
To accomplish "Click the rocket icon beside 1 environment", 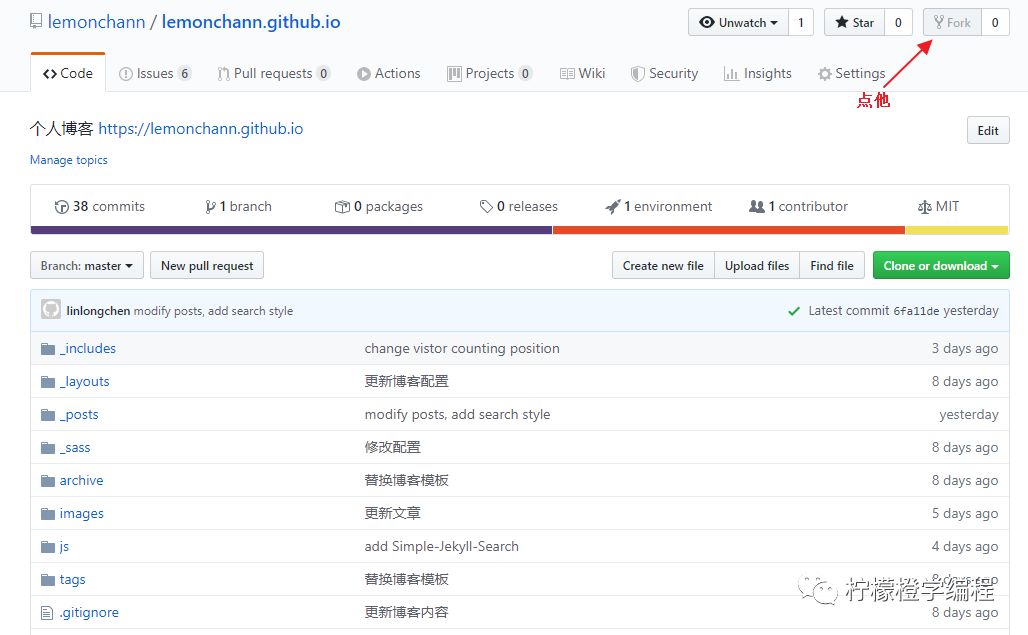I will click(x=612, y=207).
